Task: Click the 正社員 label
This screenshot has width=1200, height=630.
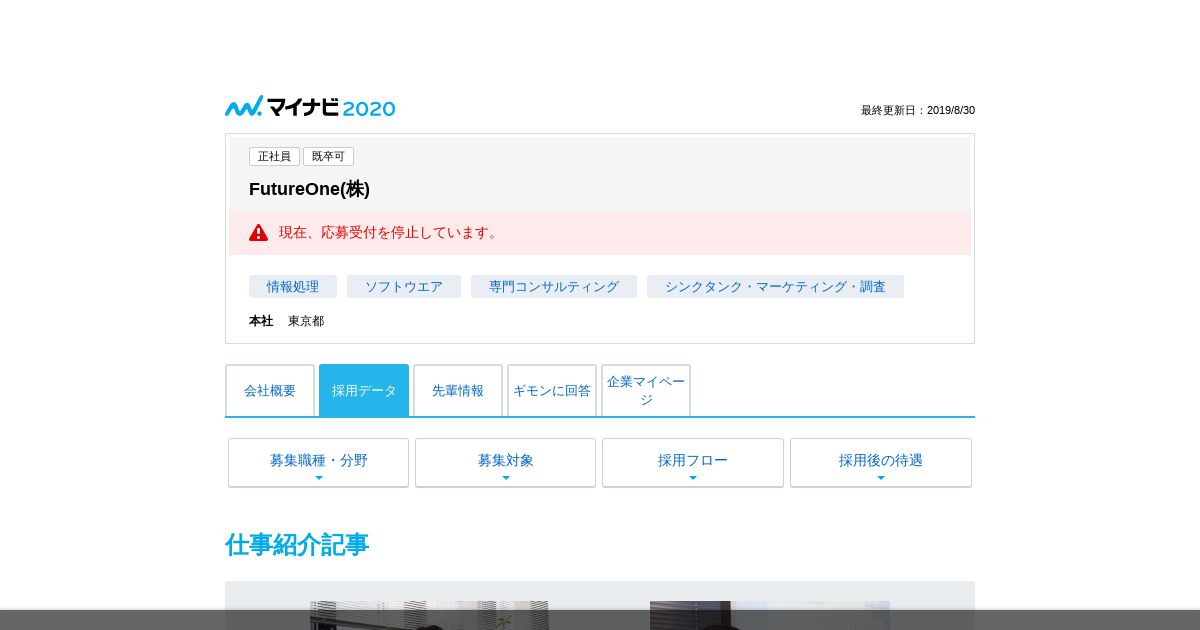Action: pos(274,156)
